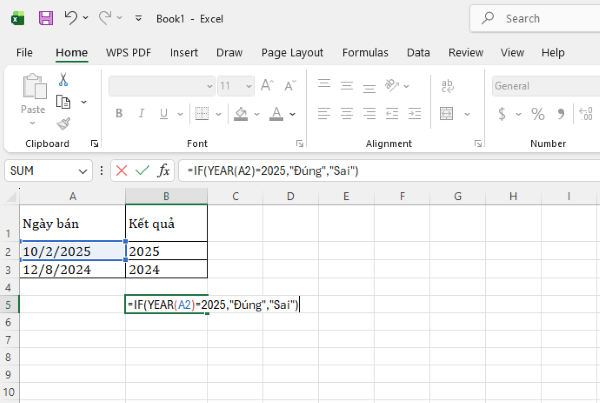Image resolution: width=600 pixels, height=403 pixels.
Task: Open the Review tab
Action: click(x=466, y=52)
